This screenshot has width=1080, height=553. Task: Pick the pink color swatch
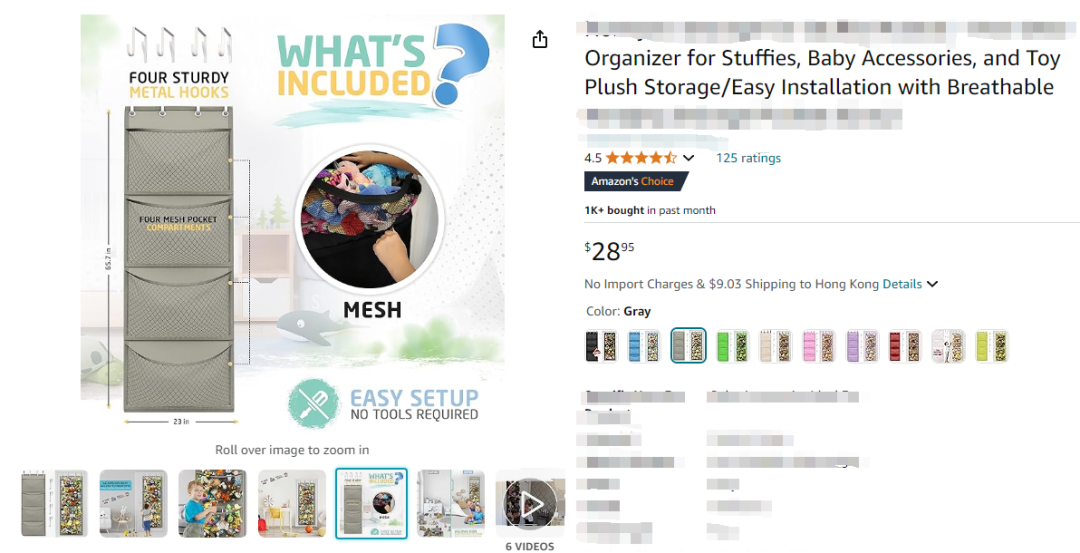point(819,346)
